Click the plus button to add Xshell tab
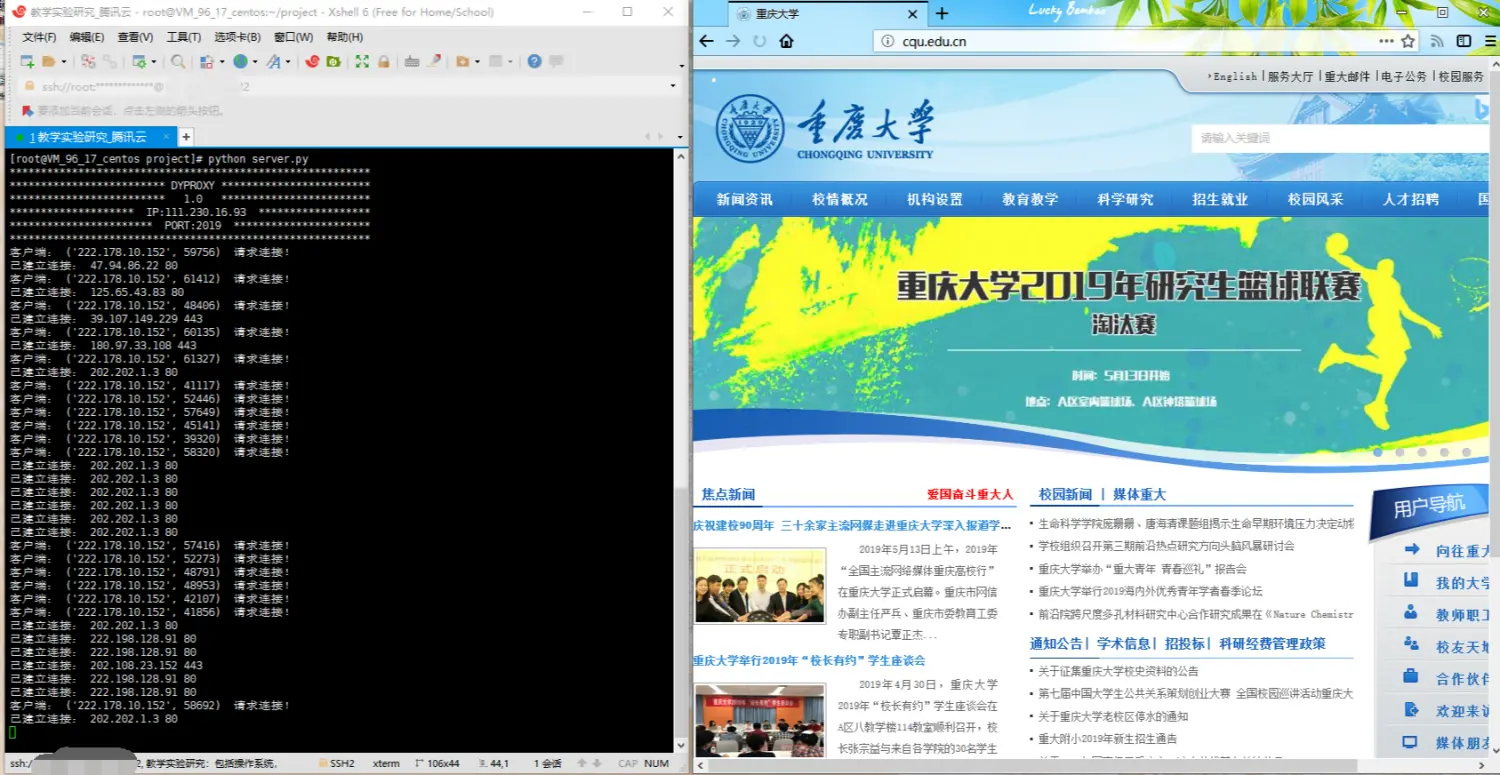This screenshot has height=775, width=1500. coord(186,137)
